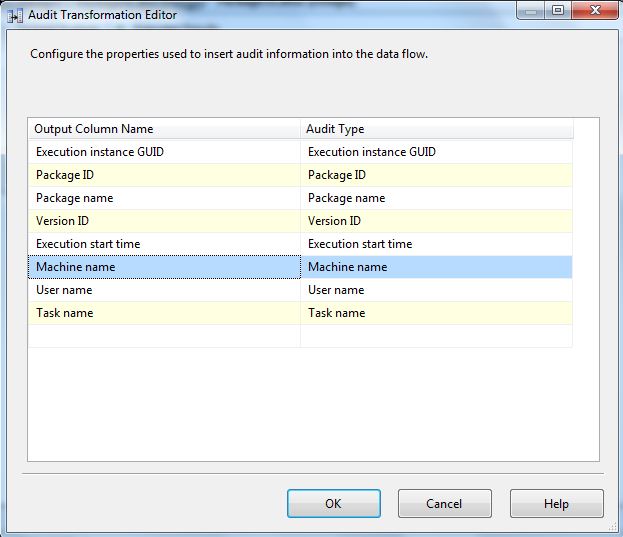This screenshot has width=623, height=537.
Task: Open Help for the audit editor
Action: coord(556,504)
